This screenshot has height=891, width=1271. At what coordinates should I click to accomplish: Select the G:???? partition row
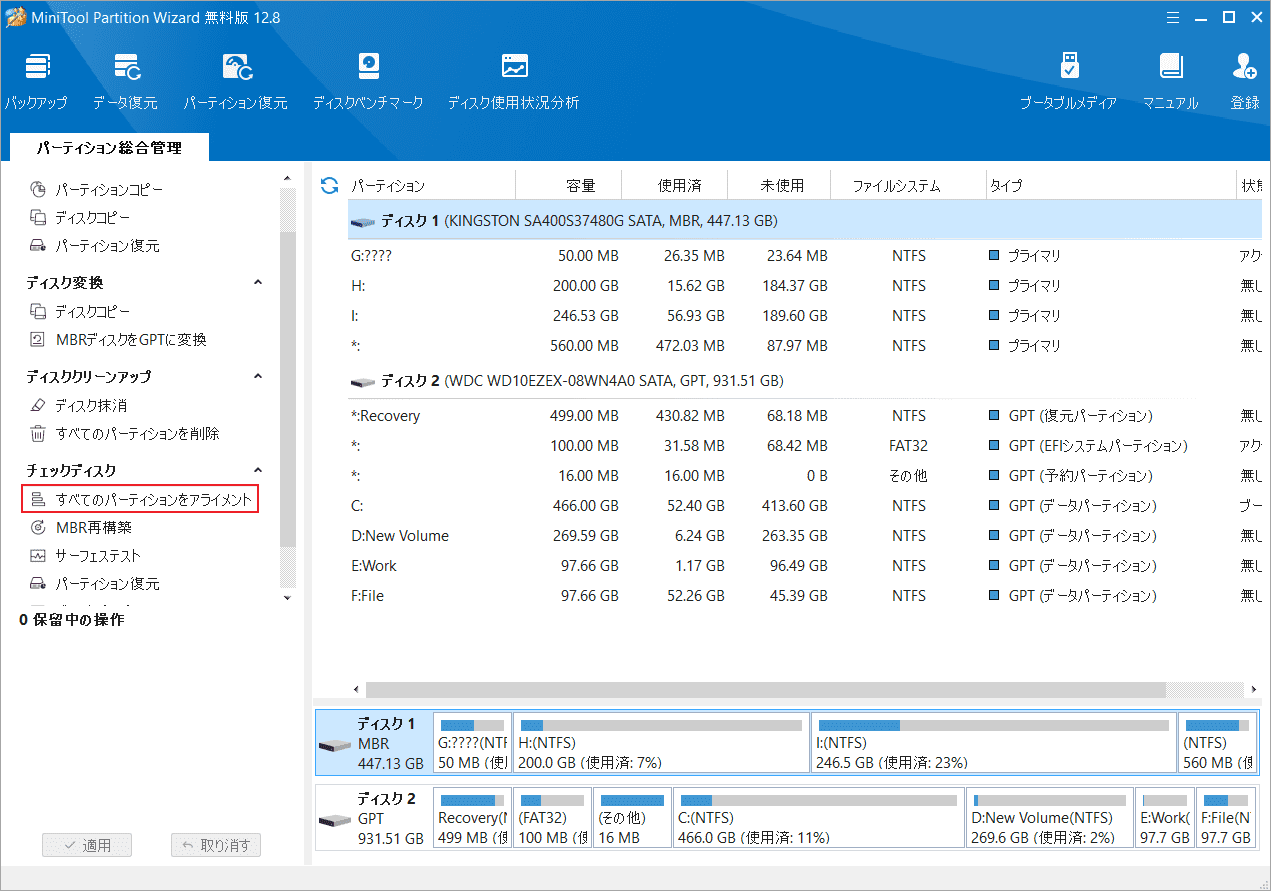(x=805, y=256)
